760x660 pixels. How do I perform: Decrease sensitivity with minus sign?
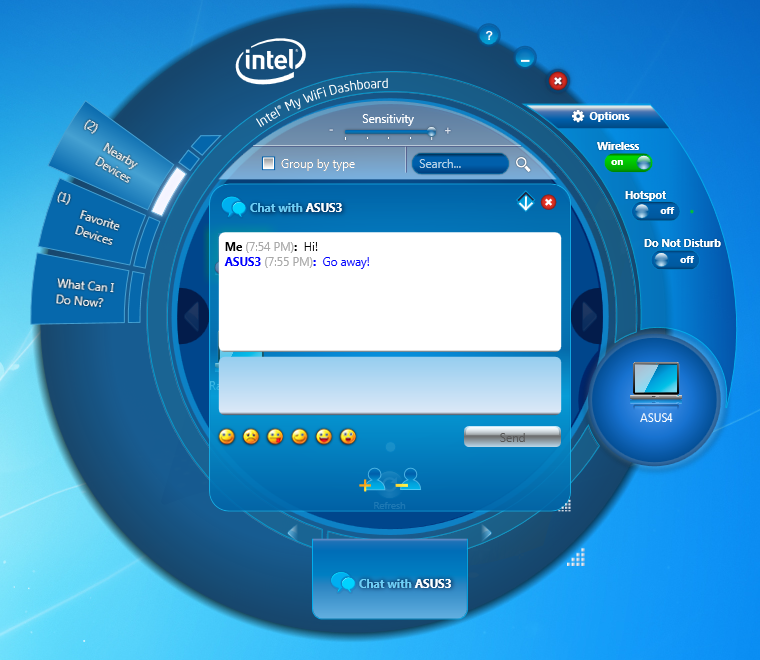[331, 130]
